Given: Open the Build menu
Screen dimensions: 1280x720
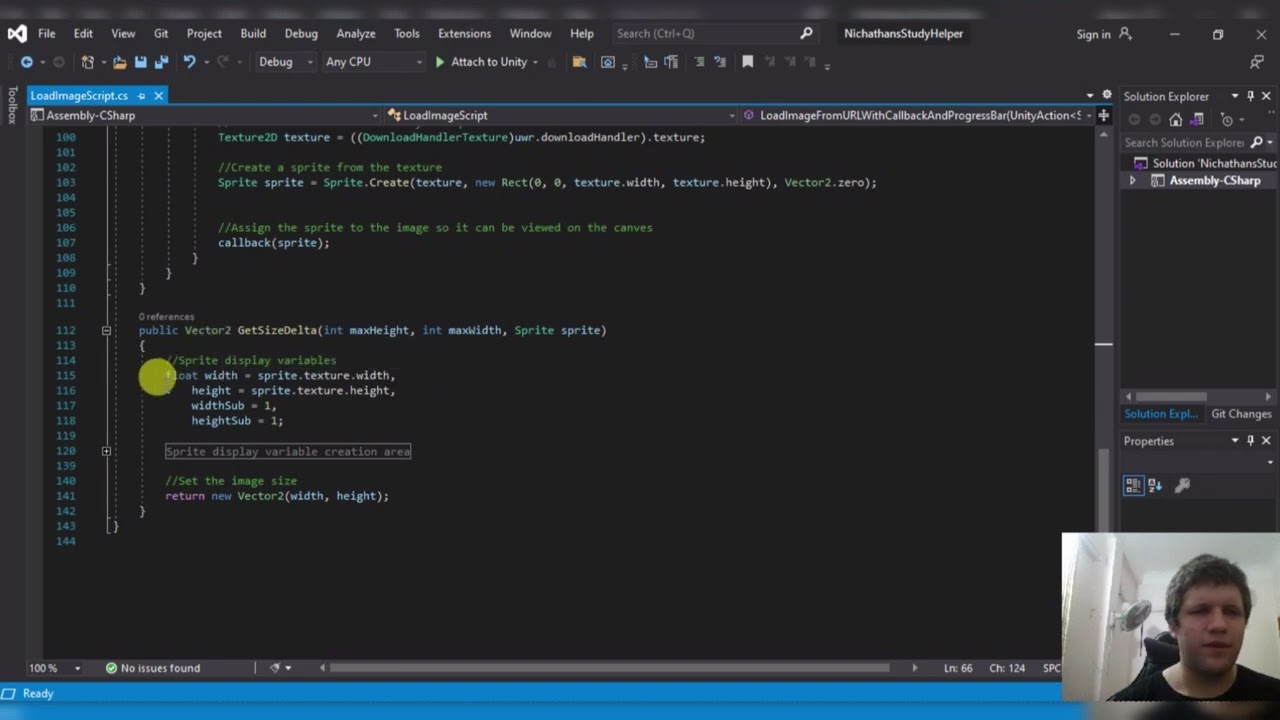Looking at the screenshot, I should [x=253, y=33].
